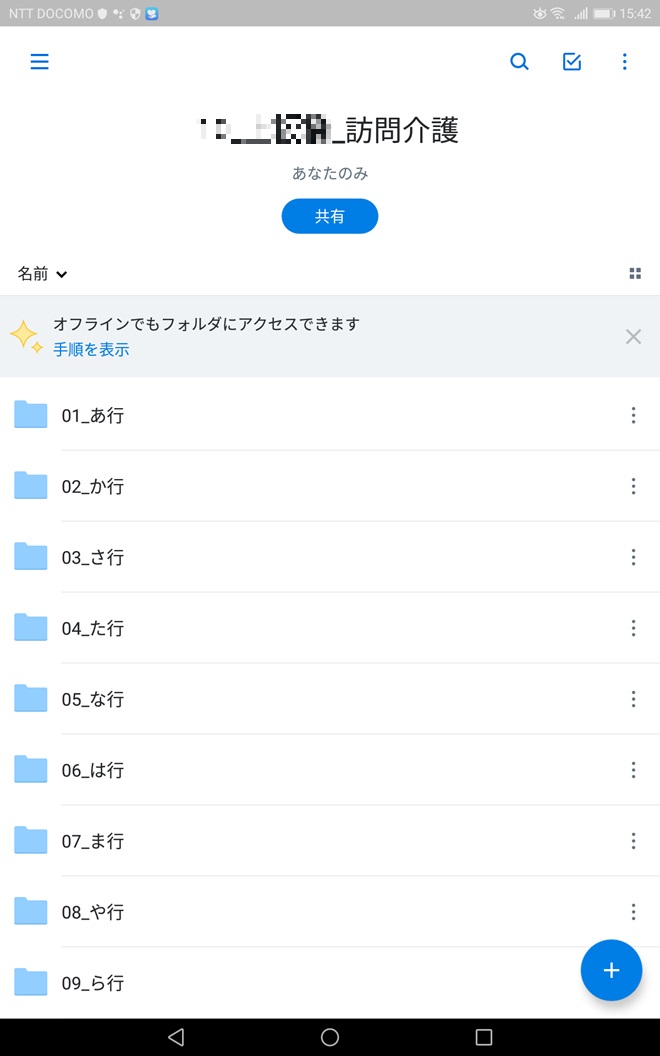Screen dimensions: 660x1056
Task: Tap the search magnifier icon
Action: click(x=519, y=62)
